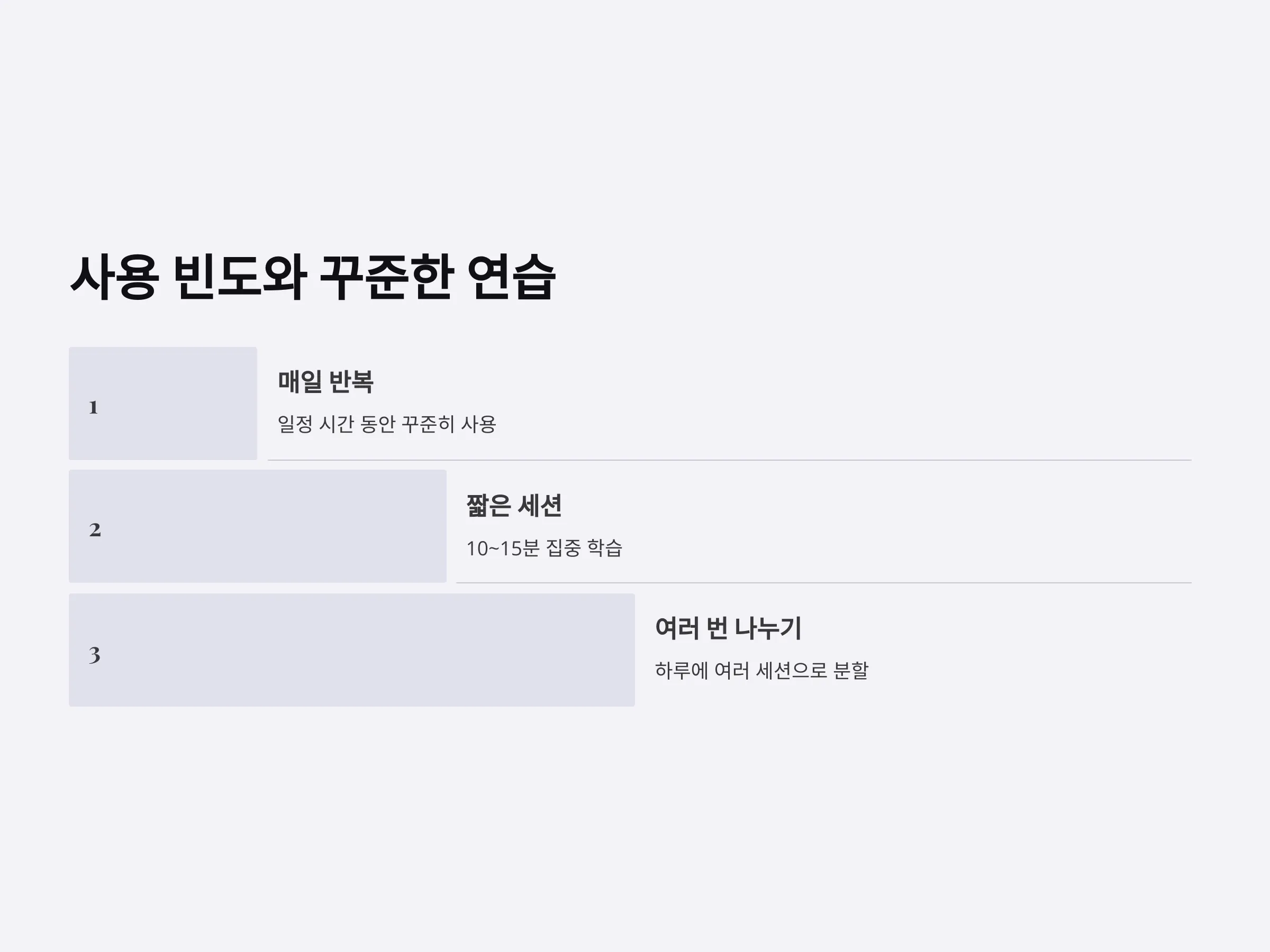Click the 짧은 세션 heading

pyautogui.click(x=514, y=506)
